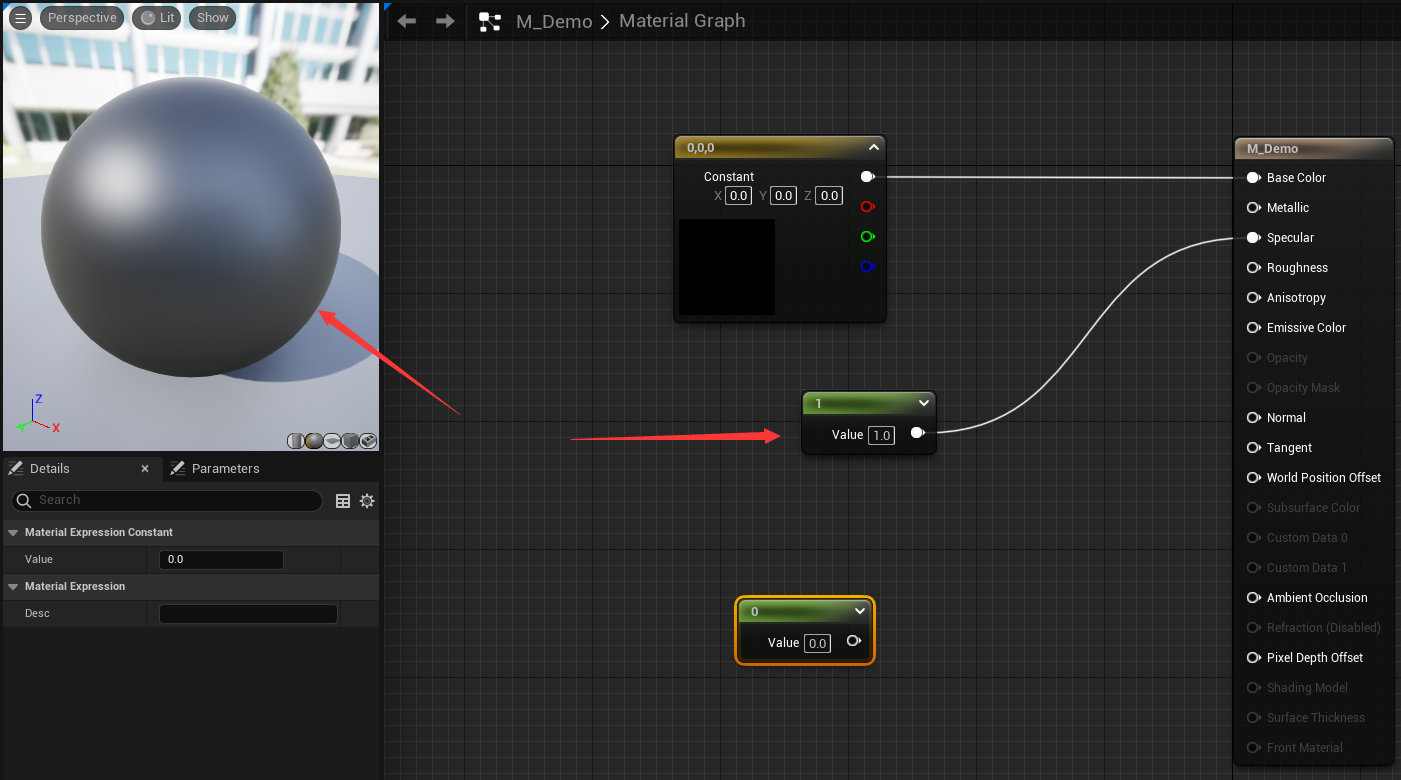Image resolution: width=1401 pixels, height=780 pixels.
Task: Set preview mesh to cube primitive
Action: coord(350,441)
